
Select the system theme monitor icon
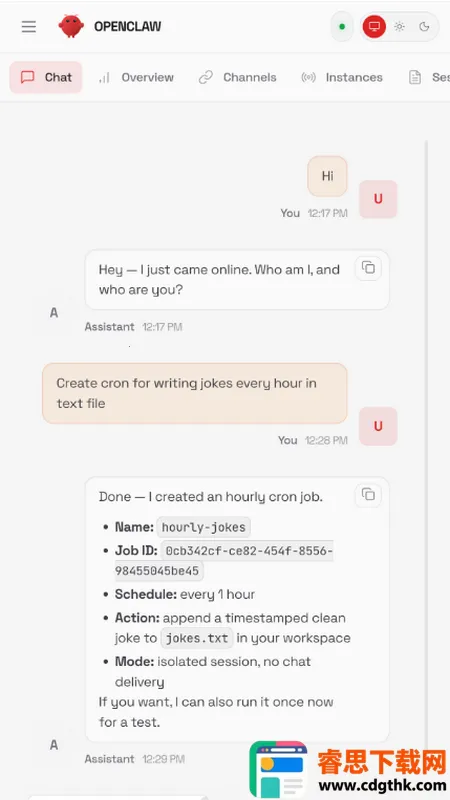point(374,27)
